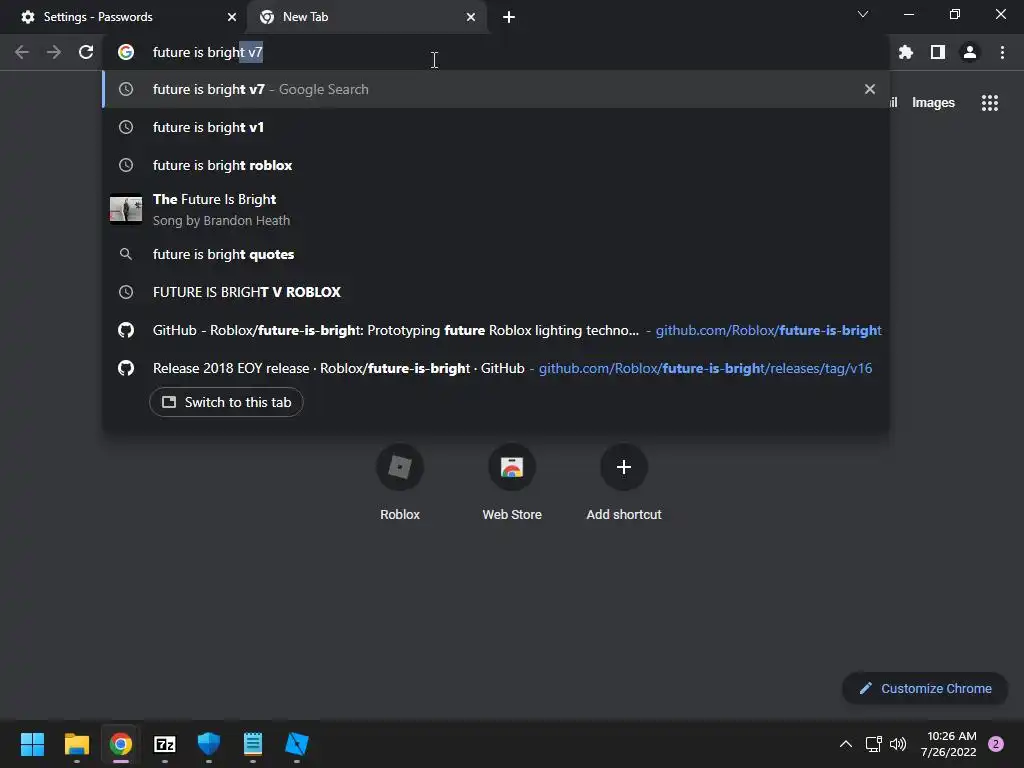Open the notification count badge
1024x768 pixels.
(995, 744)
